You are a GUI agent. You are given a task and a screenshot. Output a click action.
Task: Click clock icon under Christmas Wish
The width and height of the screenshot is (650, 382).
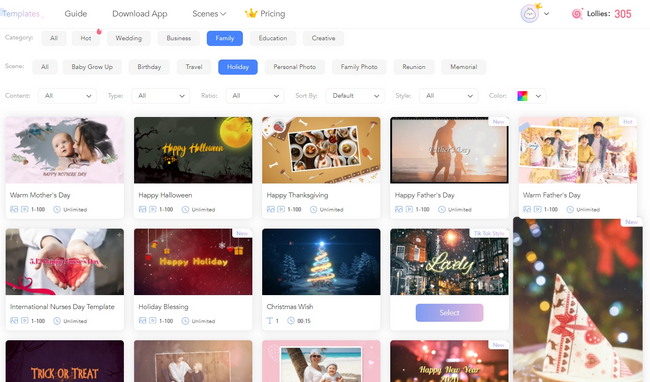[291, 321]
